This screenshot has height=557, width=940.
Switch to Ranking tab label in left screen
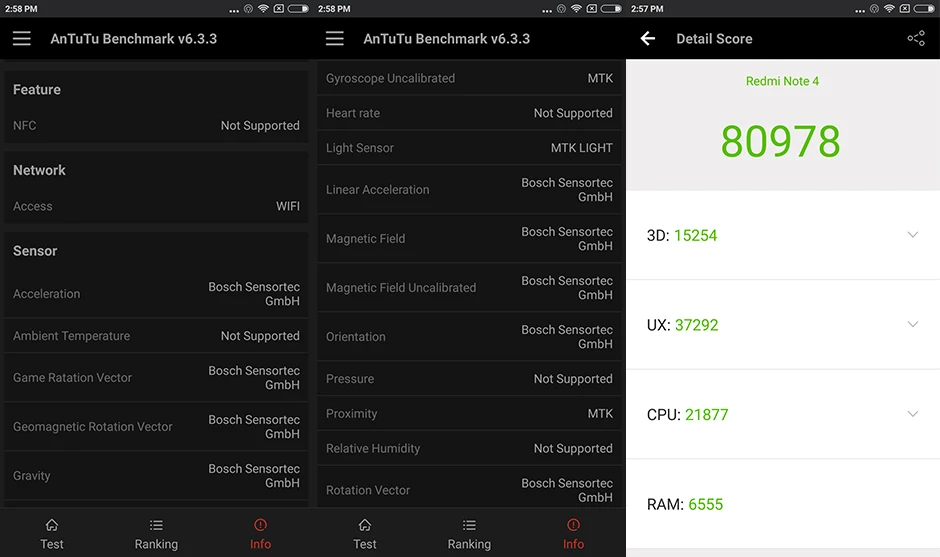(156, 544)
